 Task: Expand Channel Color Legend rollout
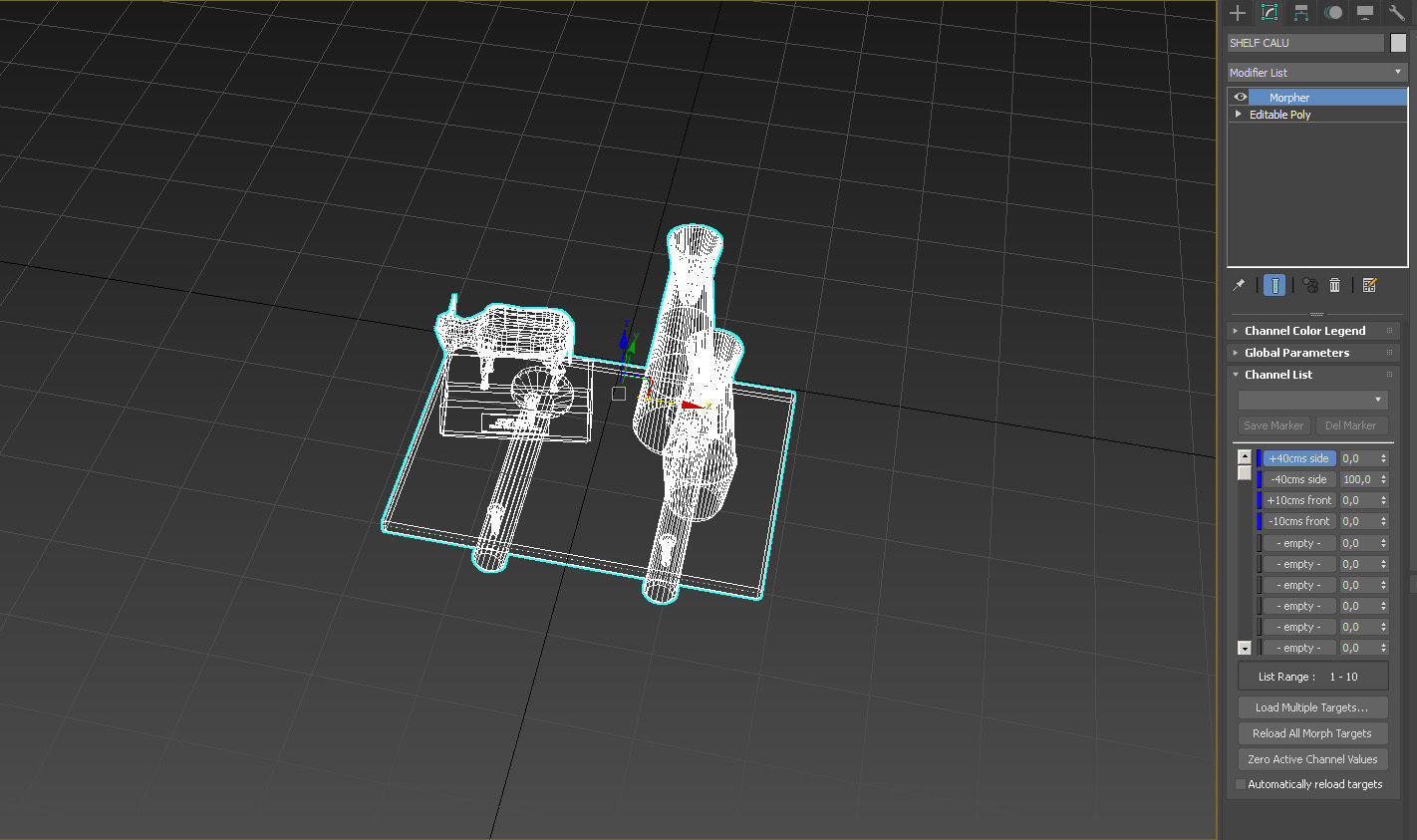tap(1313, 331)
